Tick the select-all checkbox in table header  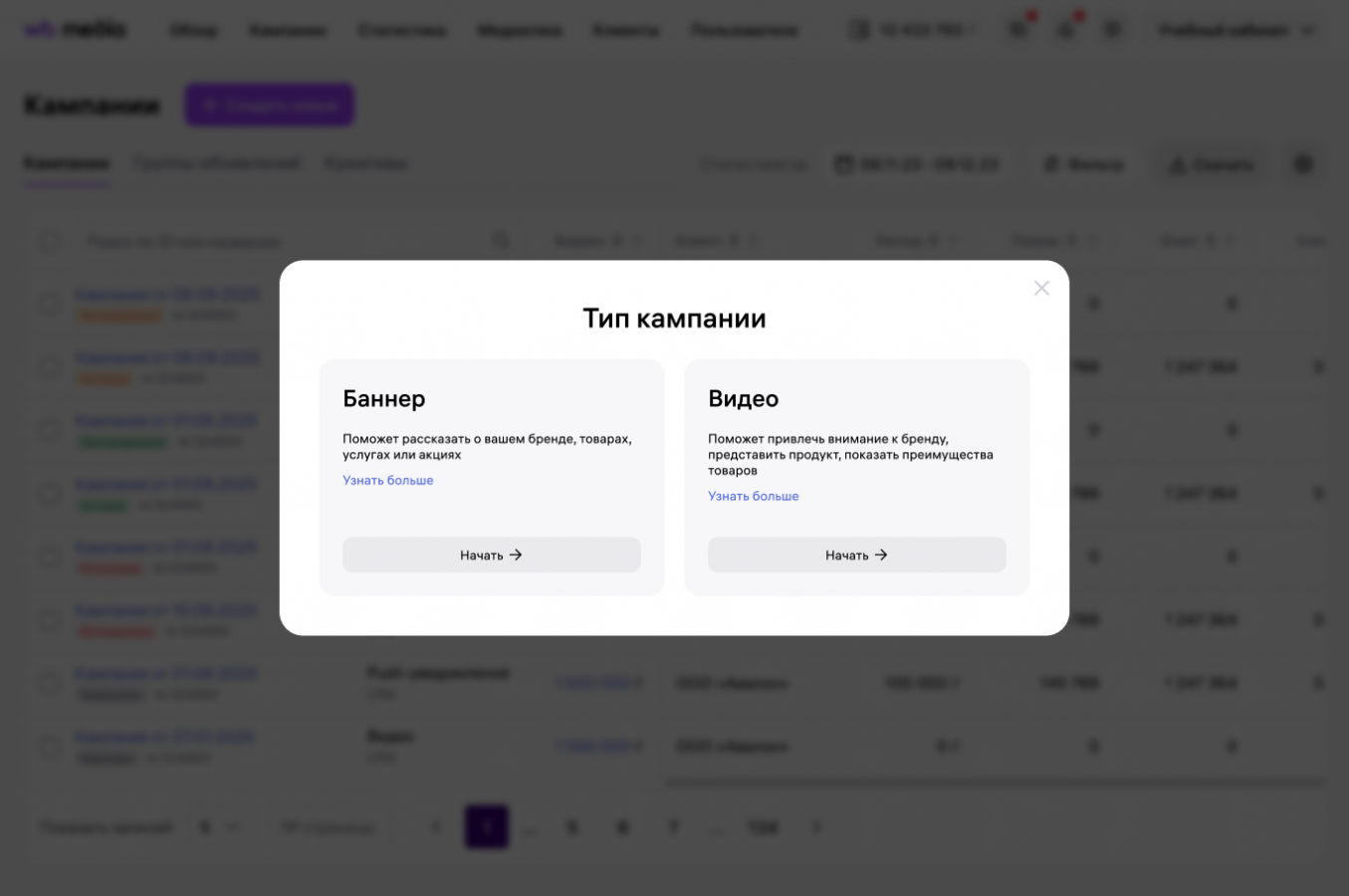(x=49, y=241)
